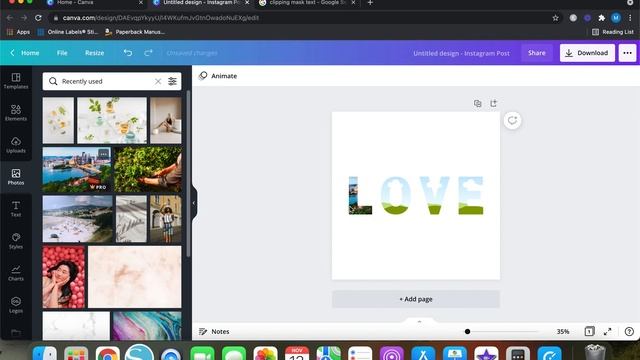
Task: Switch to clipping mask text Google tab
Action: pos(307,3)
